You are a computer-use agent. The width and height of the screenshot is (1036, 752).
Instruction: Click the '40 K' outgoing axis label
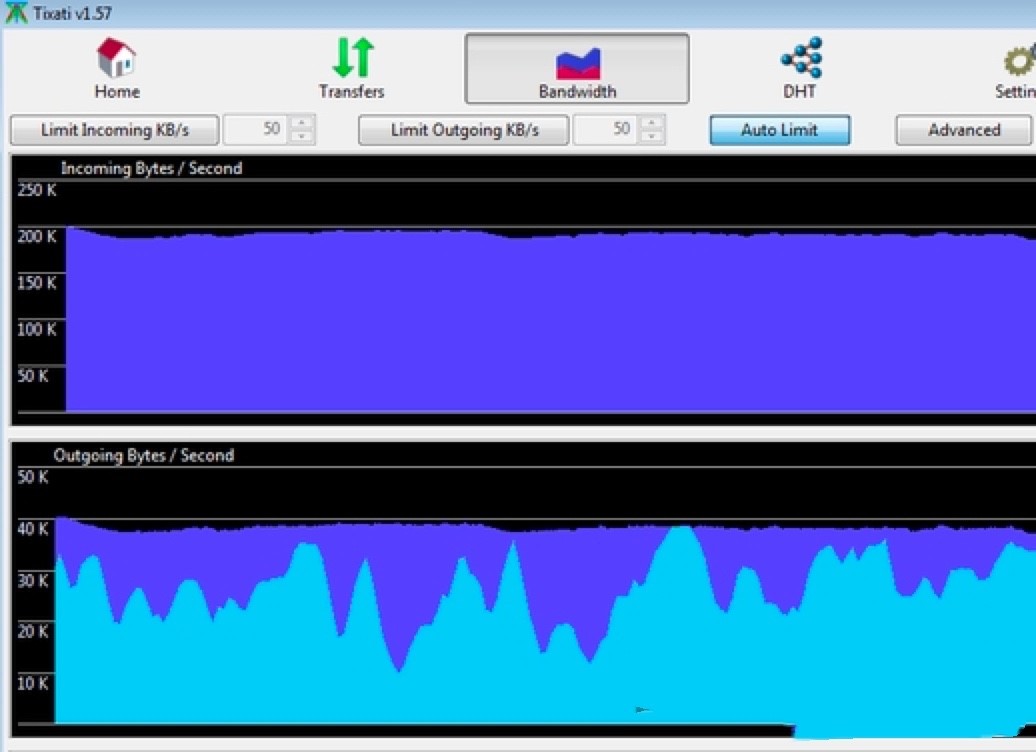33,529
